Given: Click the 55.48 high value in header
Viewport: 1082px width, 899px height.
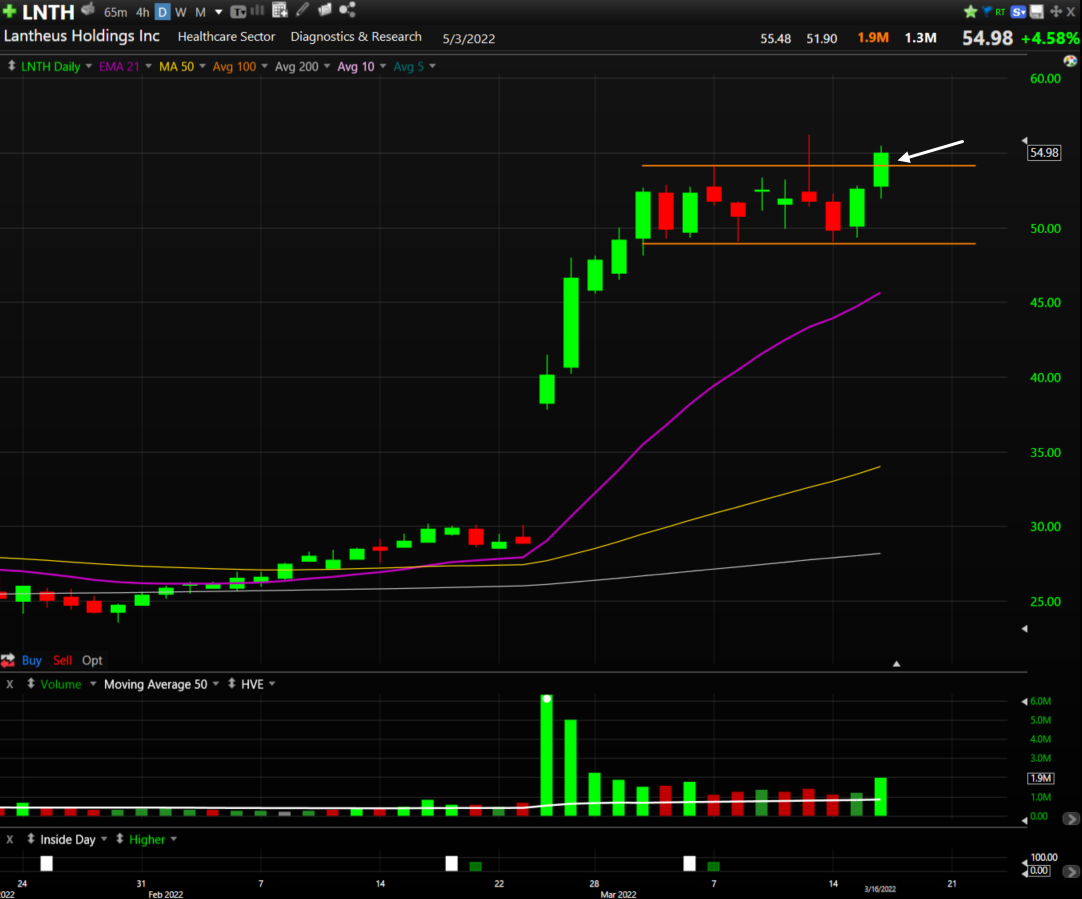Looking at the screenshot, I should tap(776, 39).
